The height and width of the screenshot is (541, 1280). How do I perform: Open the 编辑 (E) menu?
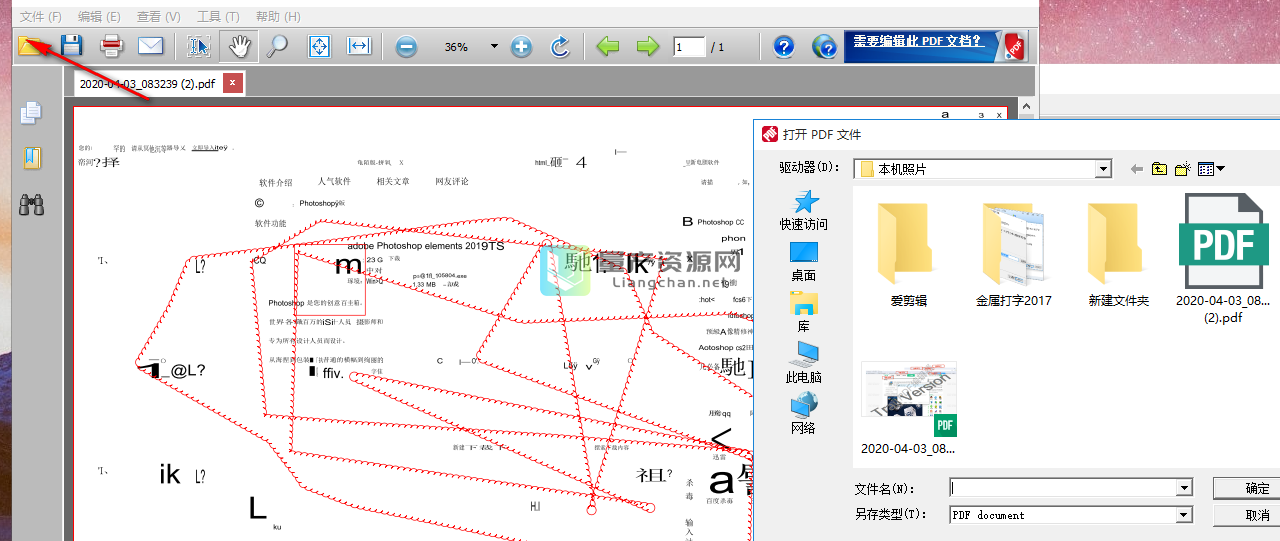99,16
